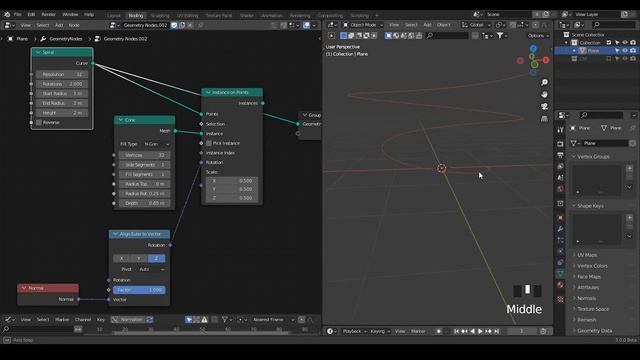Screen dimensions: 640x360
Task: Click the Cone Depth field
Action: click(x=144, y=203)
